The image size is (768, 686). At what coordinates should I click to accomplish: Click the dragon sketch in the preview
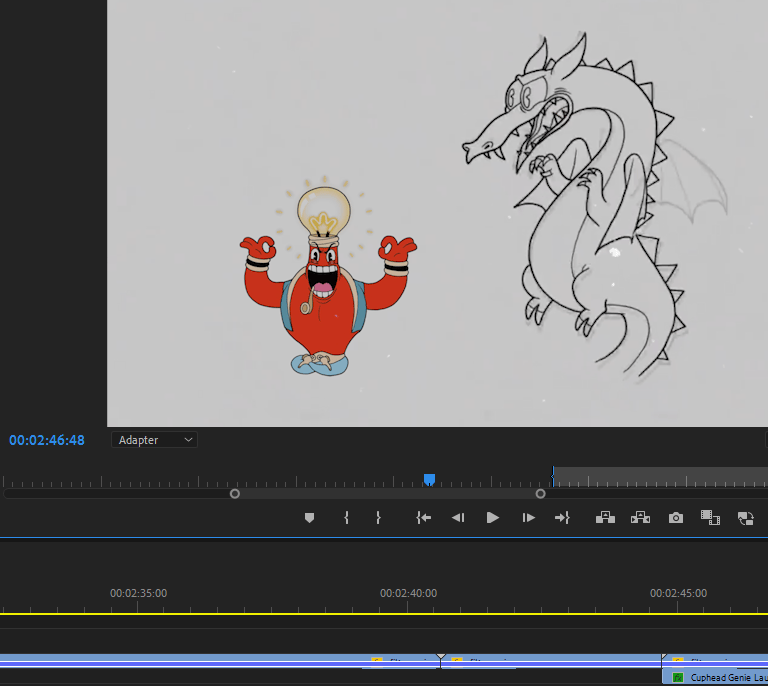tap(595, 208)
